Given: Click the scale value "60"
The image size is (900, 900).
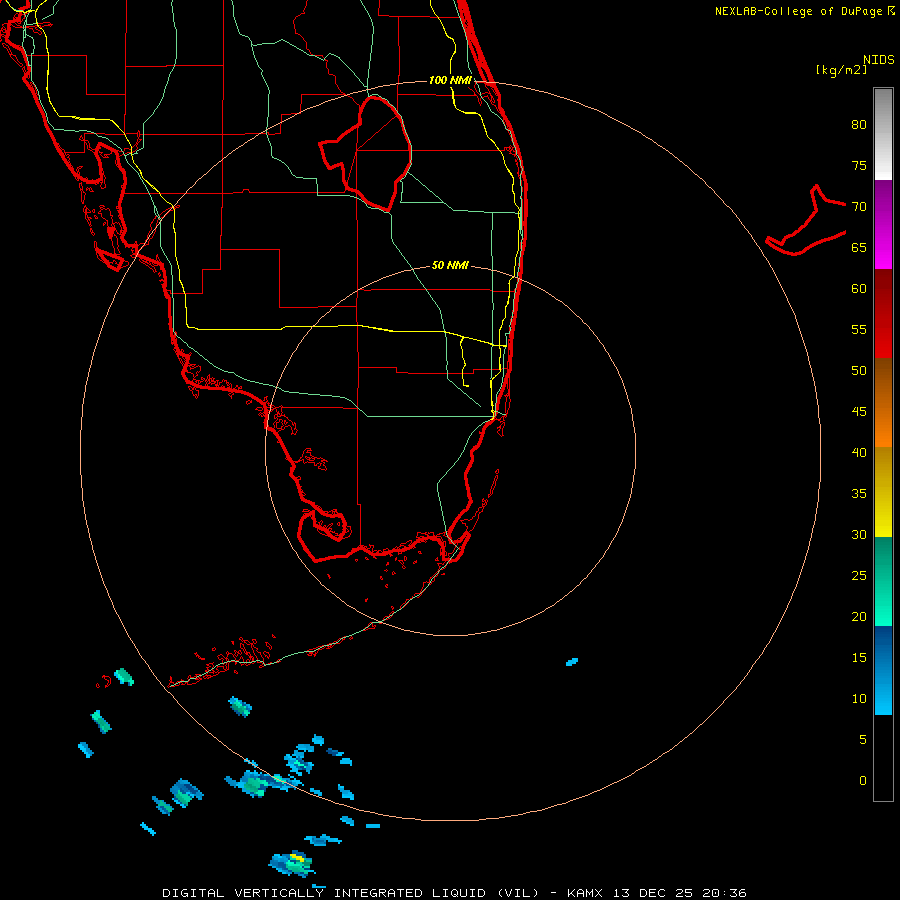Looking at the screenshot, I should point(859,289).
